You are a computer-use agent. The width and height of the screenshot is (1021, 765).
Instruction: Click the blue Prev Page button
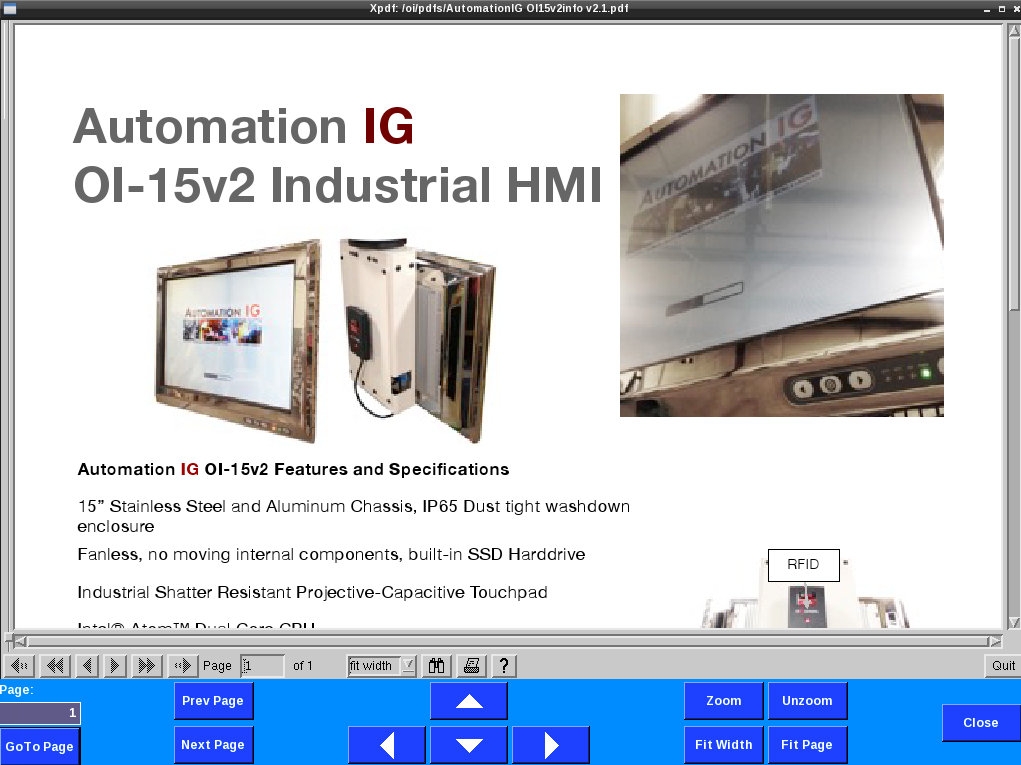coord(213,701)
